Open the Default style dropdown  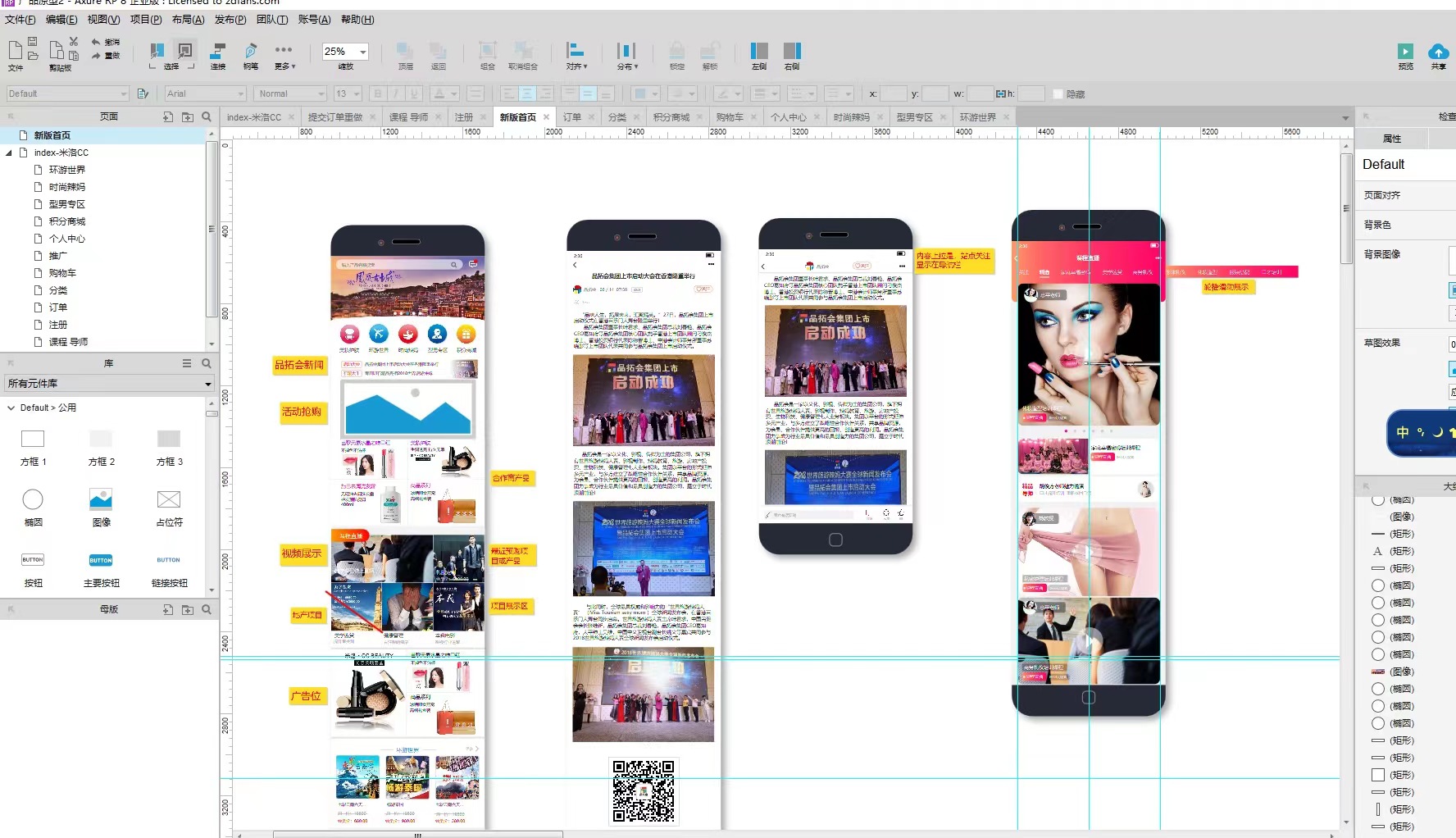click(x=67, y=93)
